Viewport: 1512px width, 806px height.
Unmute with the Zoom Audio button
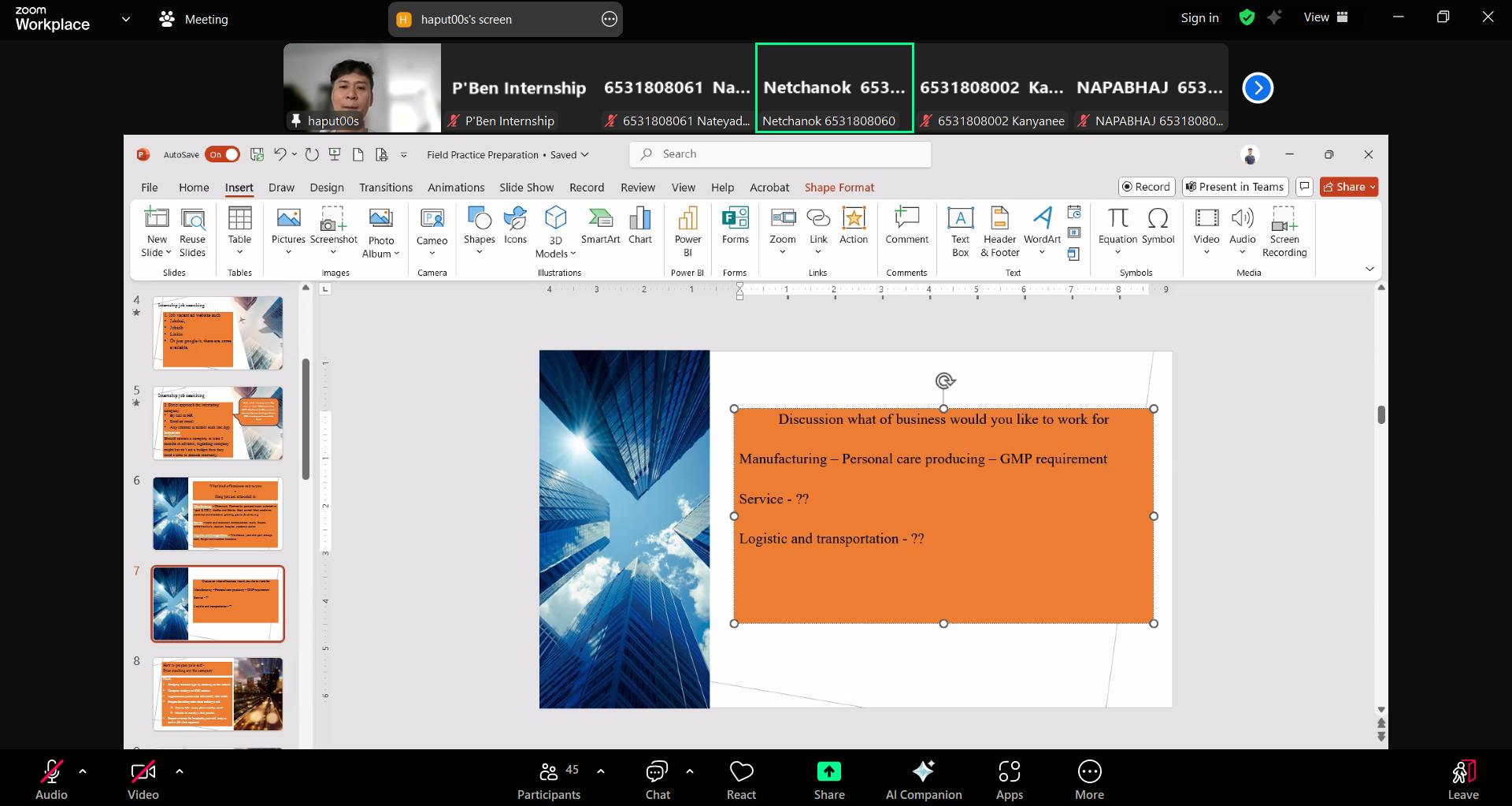point(51,779)
